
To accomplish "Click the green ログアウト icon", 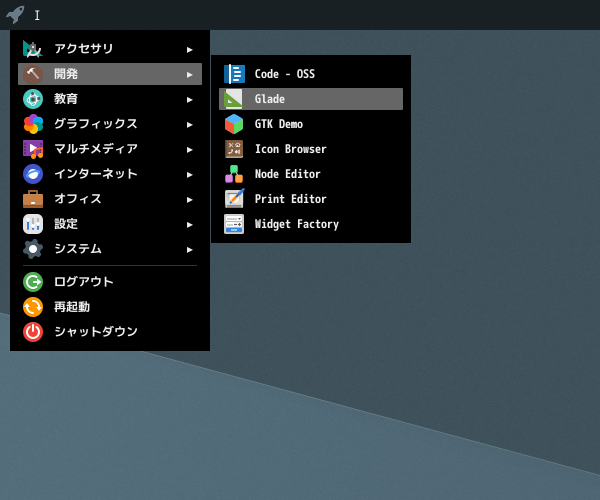I will click(33, 282).
